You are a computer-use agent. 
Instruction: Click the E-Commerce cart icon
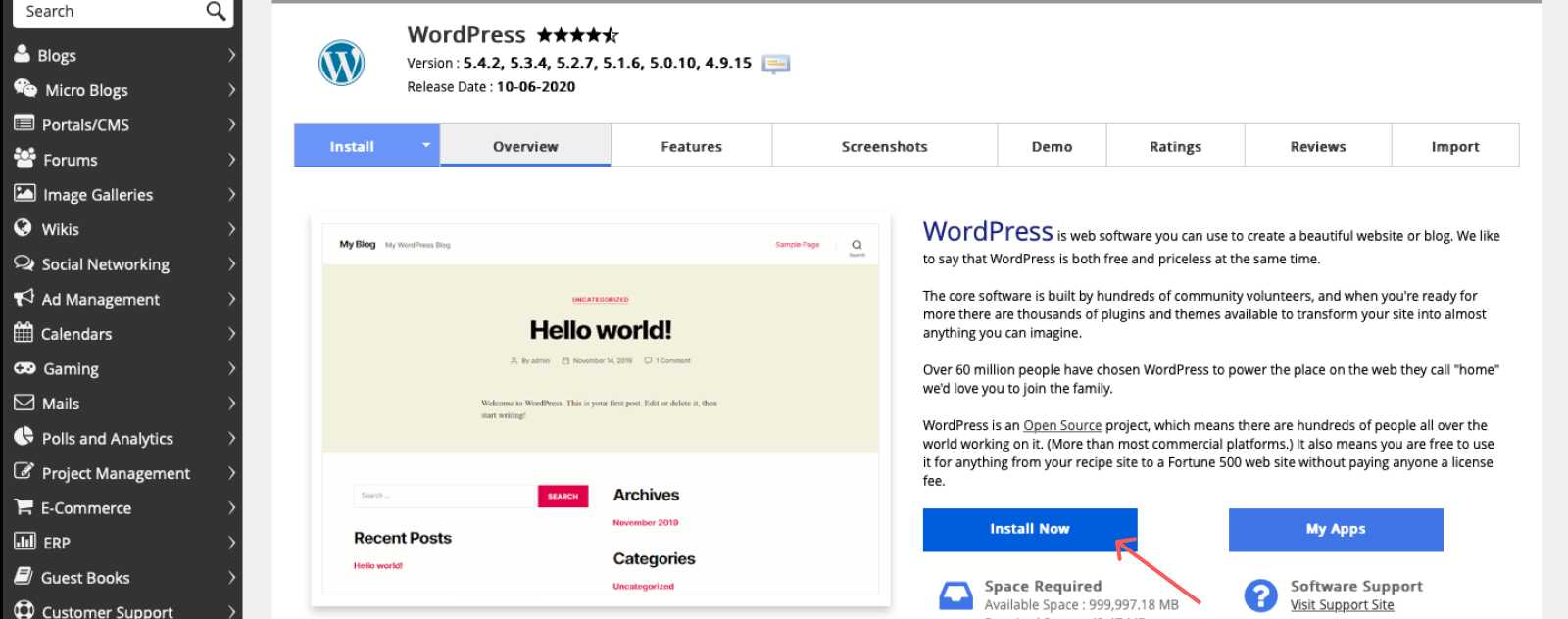click(x=24, y=506)
